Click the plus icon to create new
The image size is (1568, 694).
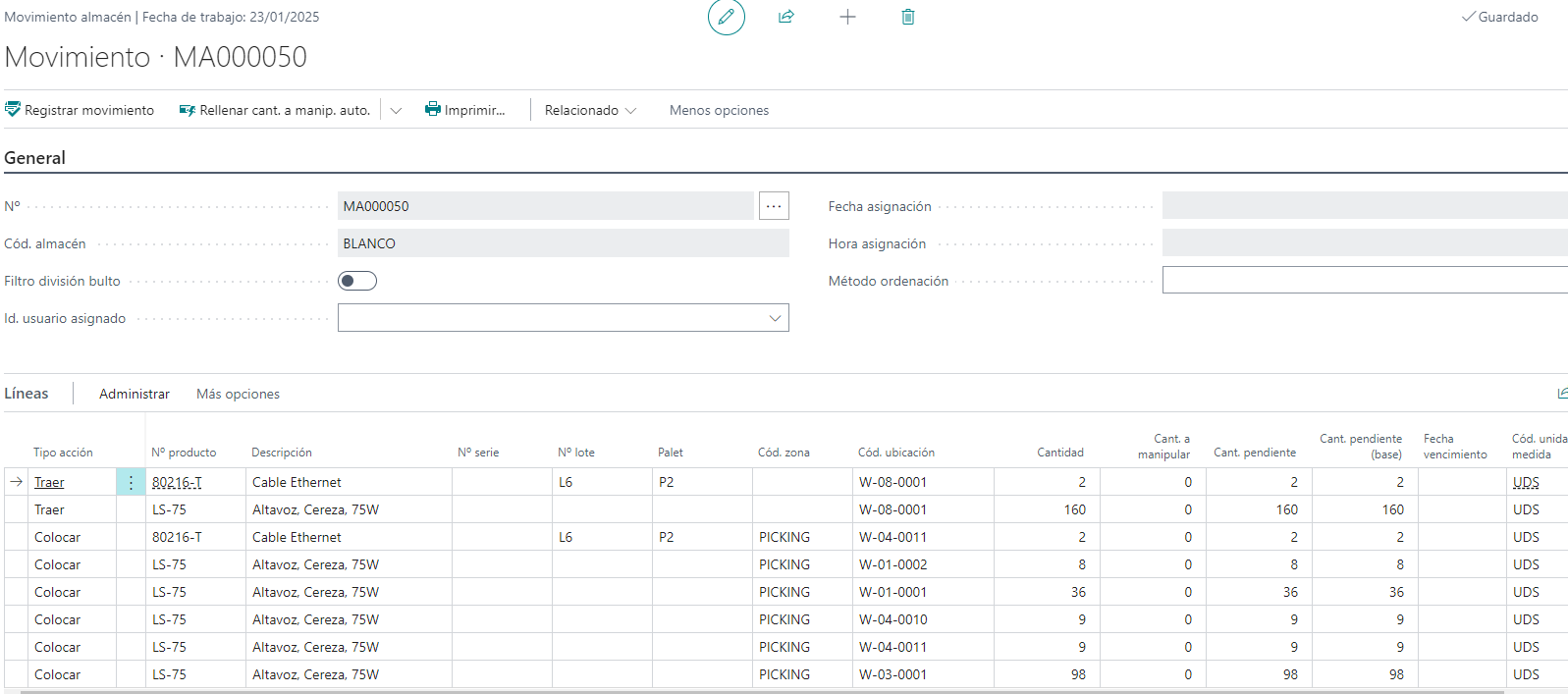tap(848, 17)
